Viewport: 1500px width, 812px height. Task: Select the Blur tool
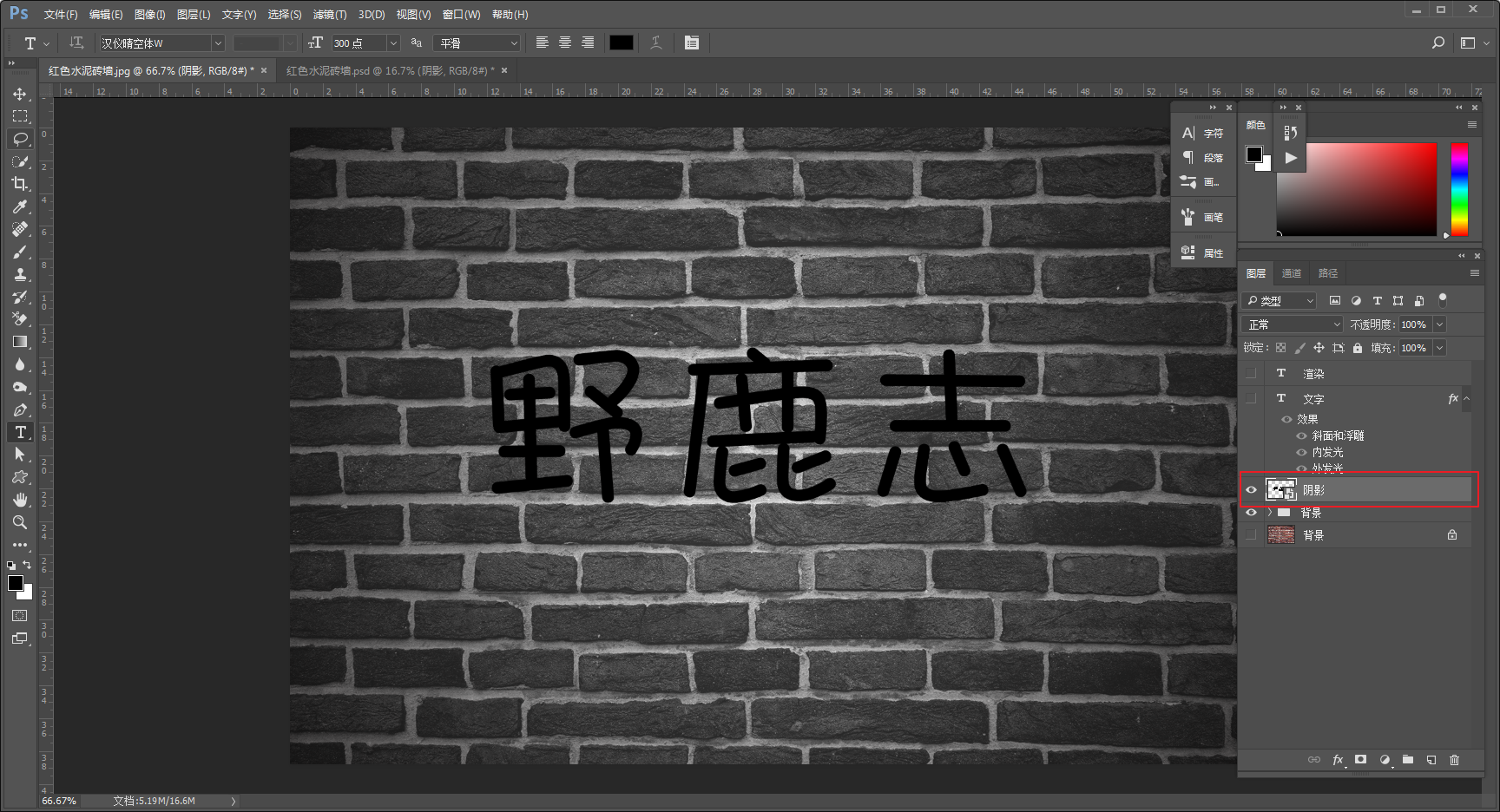[x=20, y=364]
